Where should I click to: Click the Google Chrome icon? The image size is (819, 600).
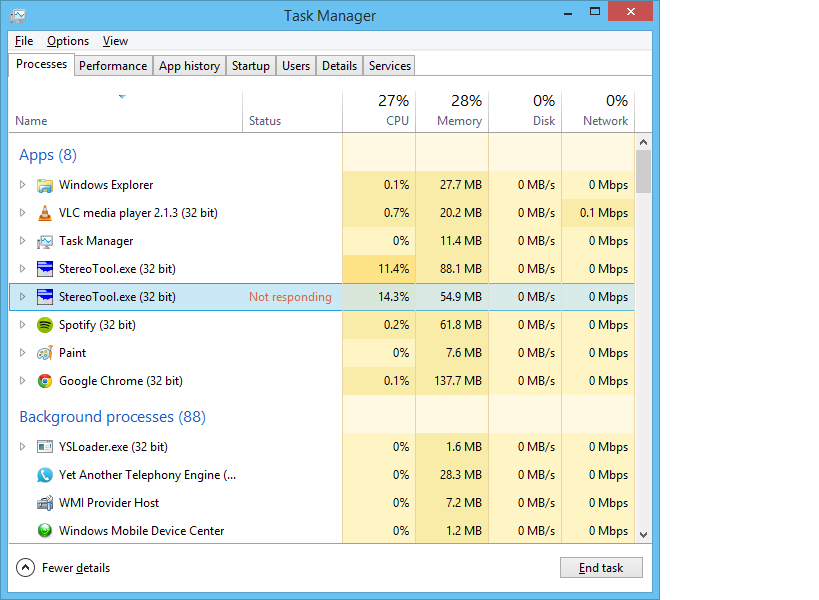45,381
